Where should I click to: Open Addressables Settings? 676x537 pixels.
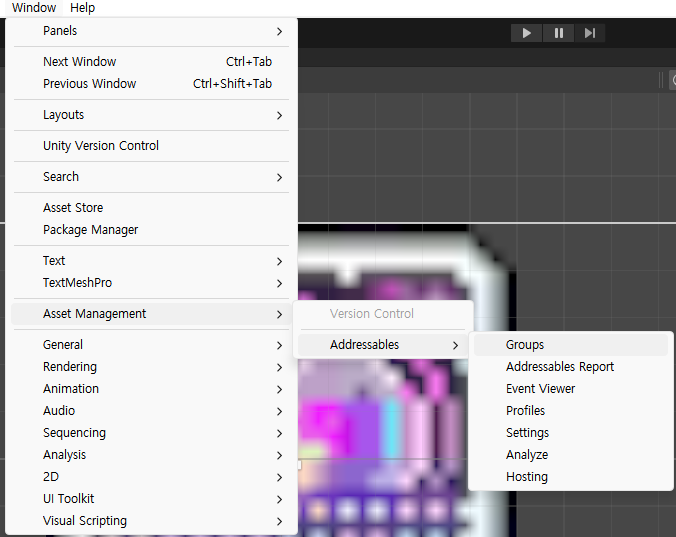(x=571, y=433)
